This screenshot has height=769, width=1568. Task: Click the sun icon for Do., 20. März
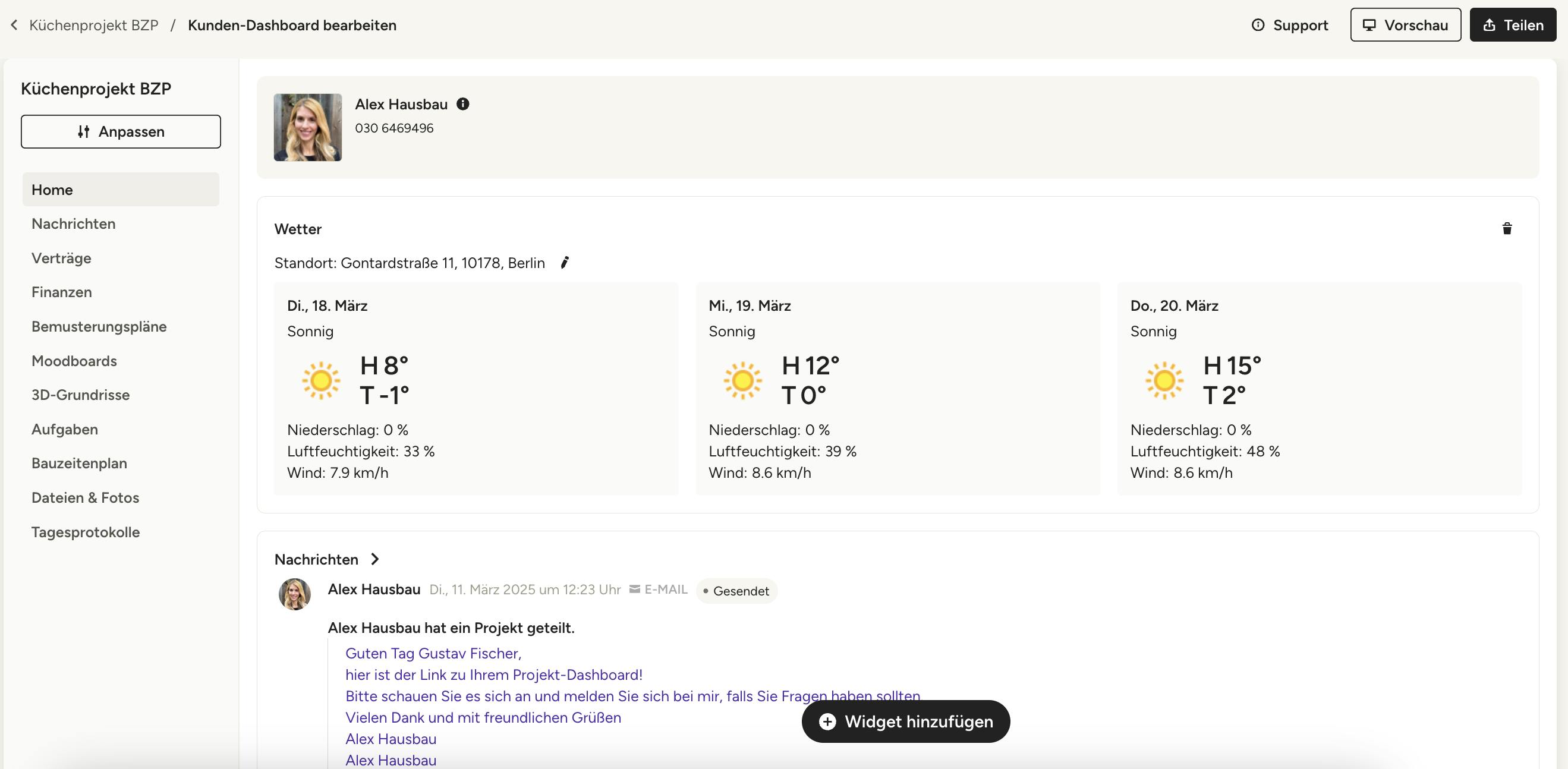click(x=1164, y=381)
